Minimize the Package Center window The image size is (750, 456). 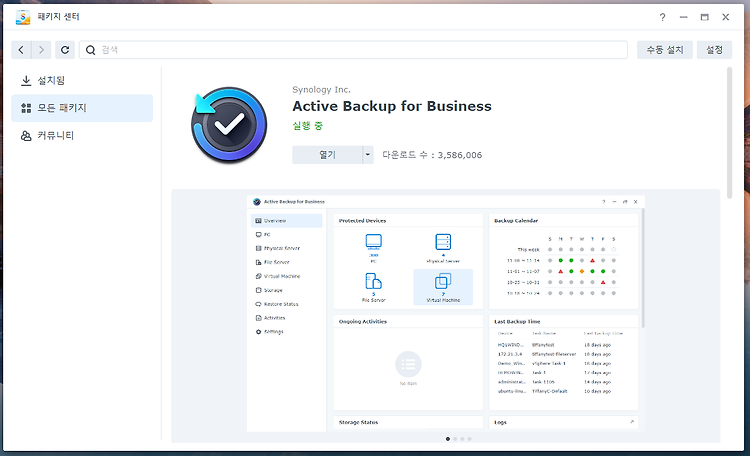coord(683,17)
